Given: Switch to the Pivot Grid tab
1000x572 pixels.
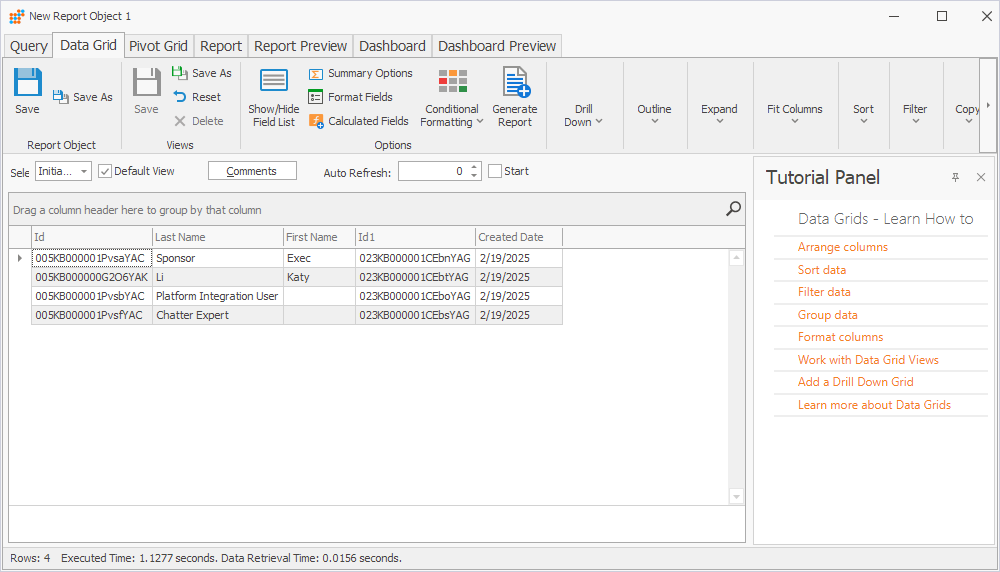Looking at the screenshot, I should (158, 46).
